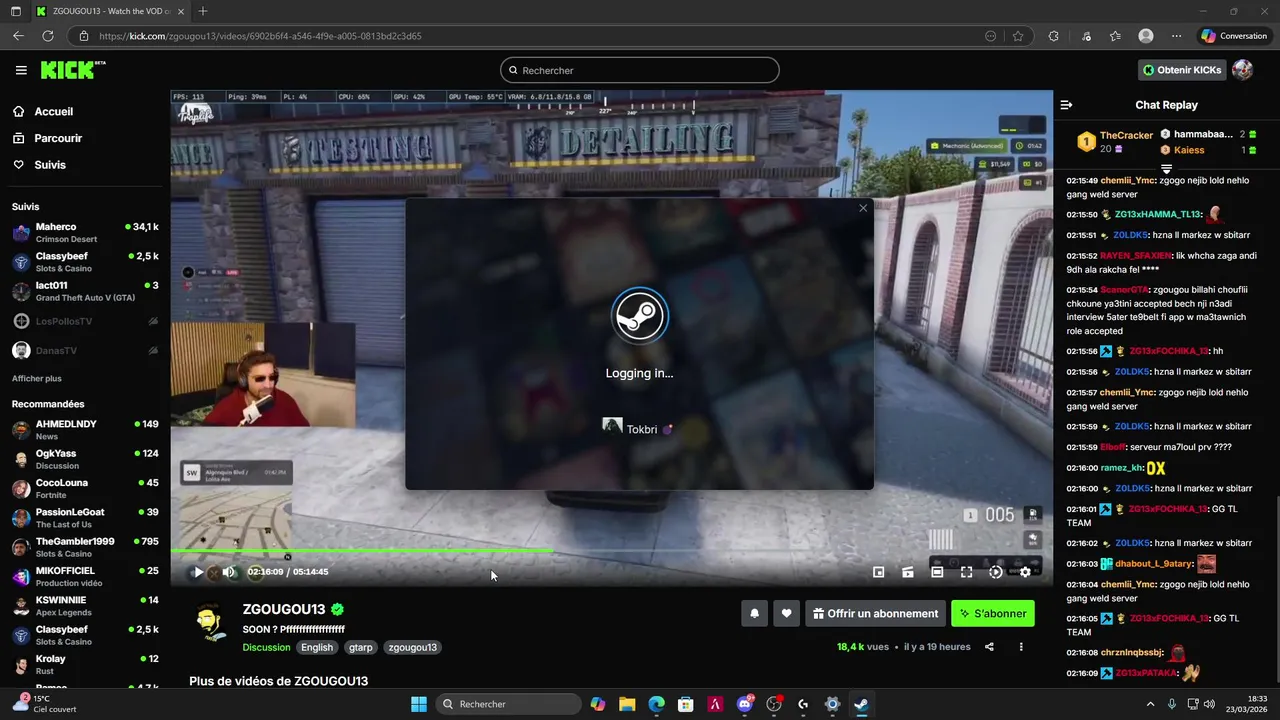The height and width of the screenshot is (720, 1280).
Task: Open the three-dot more options menu
Action: pyautogui.click(x=1021, y=647)
